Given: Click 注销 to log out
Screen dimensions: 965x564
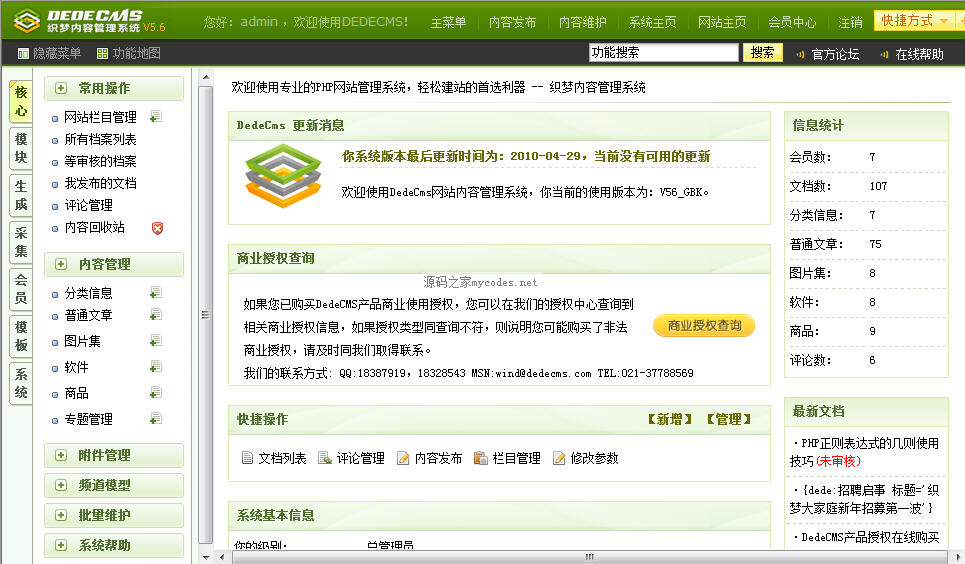Looking at the screenshot, I should [x=850, y=23].
